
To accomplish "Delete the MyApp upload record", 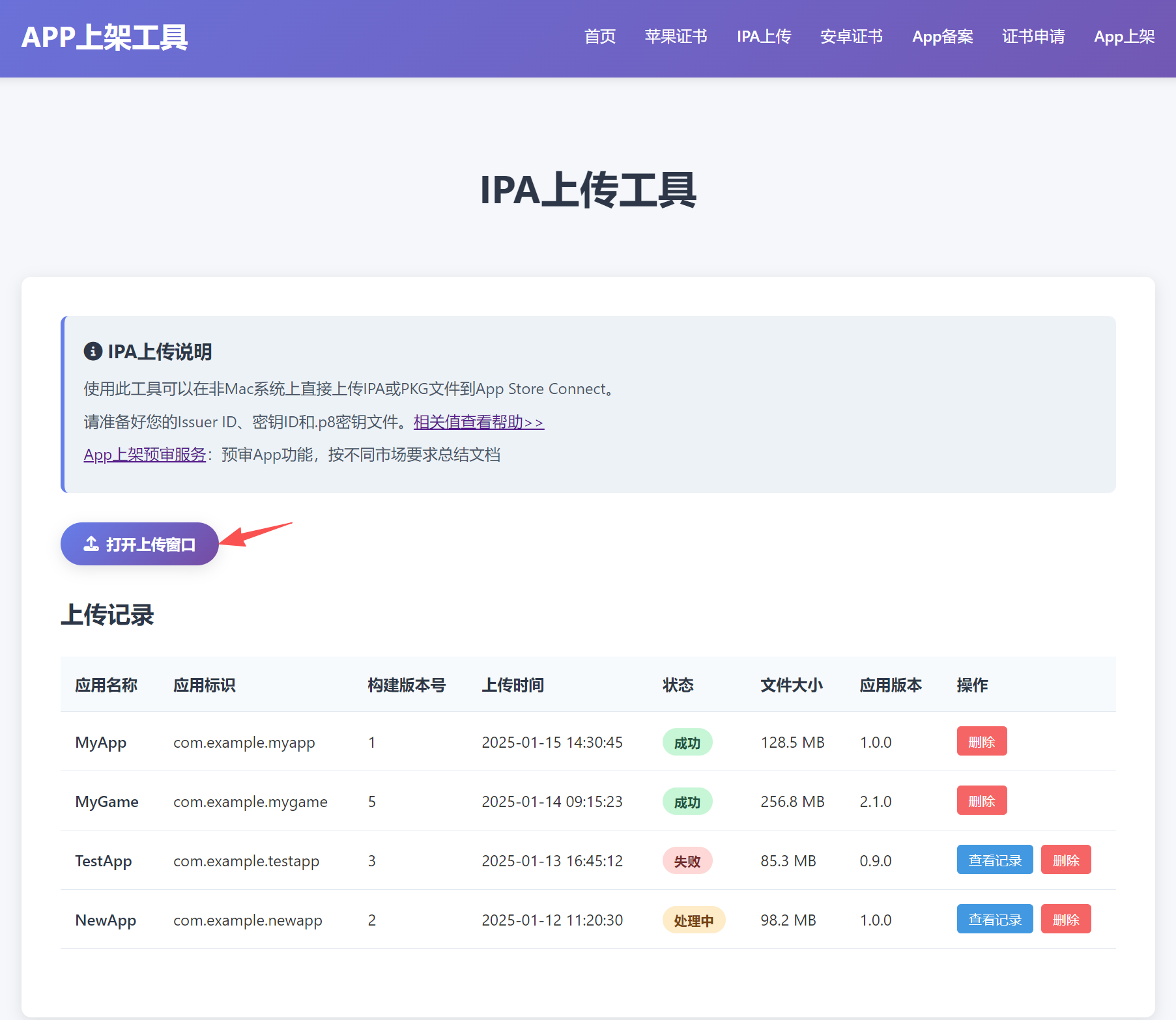I will [x=981, y=742].
